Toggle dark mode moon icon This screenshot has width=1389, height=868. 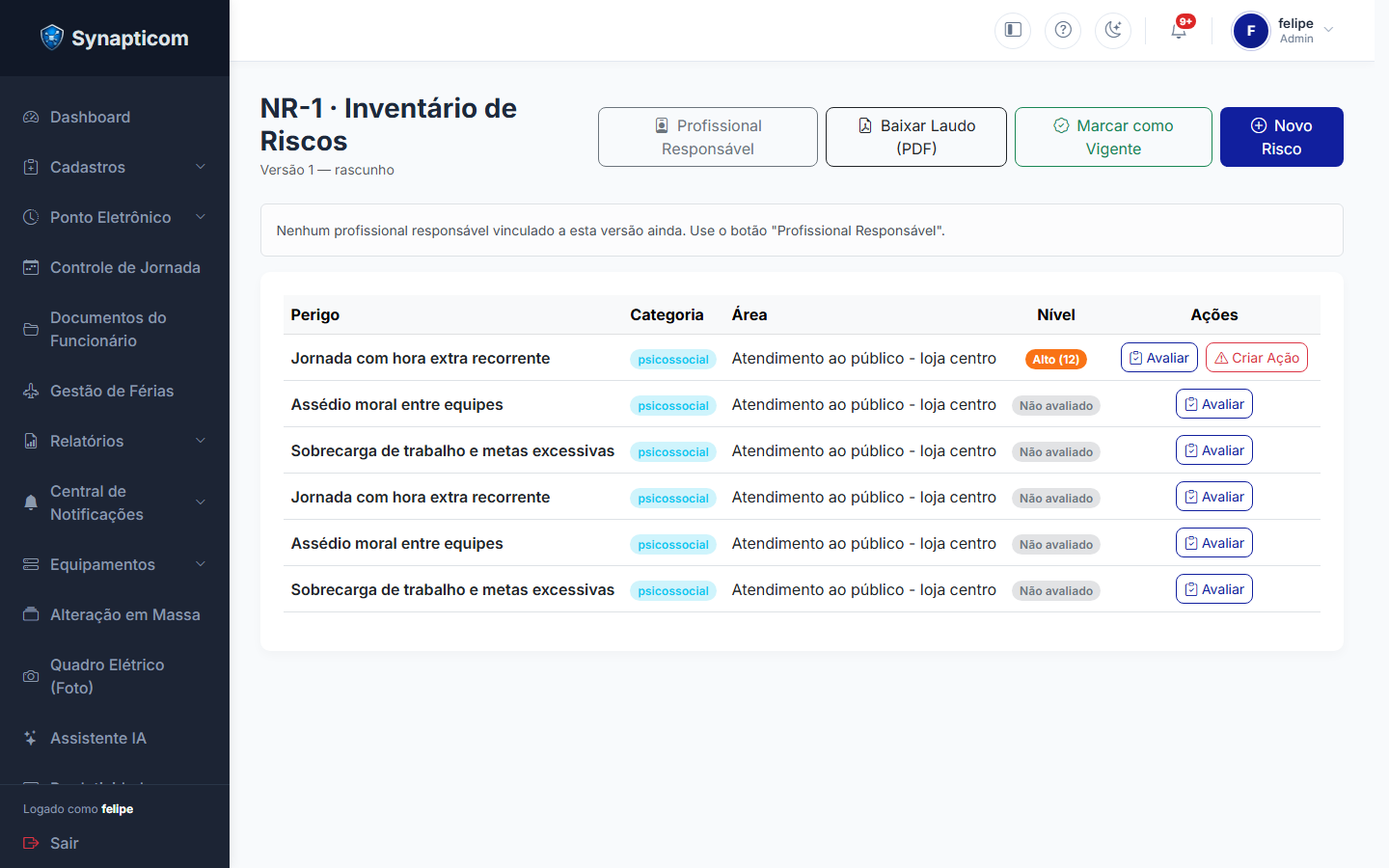coord(1113,30)
